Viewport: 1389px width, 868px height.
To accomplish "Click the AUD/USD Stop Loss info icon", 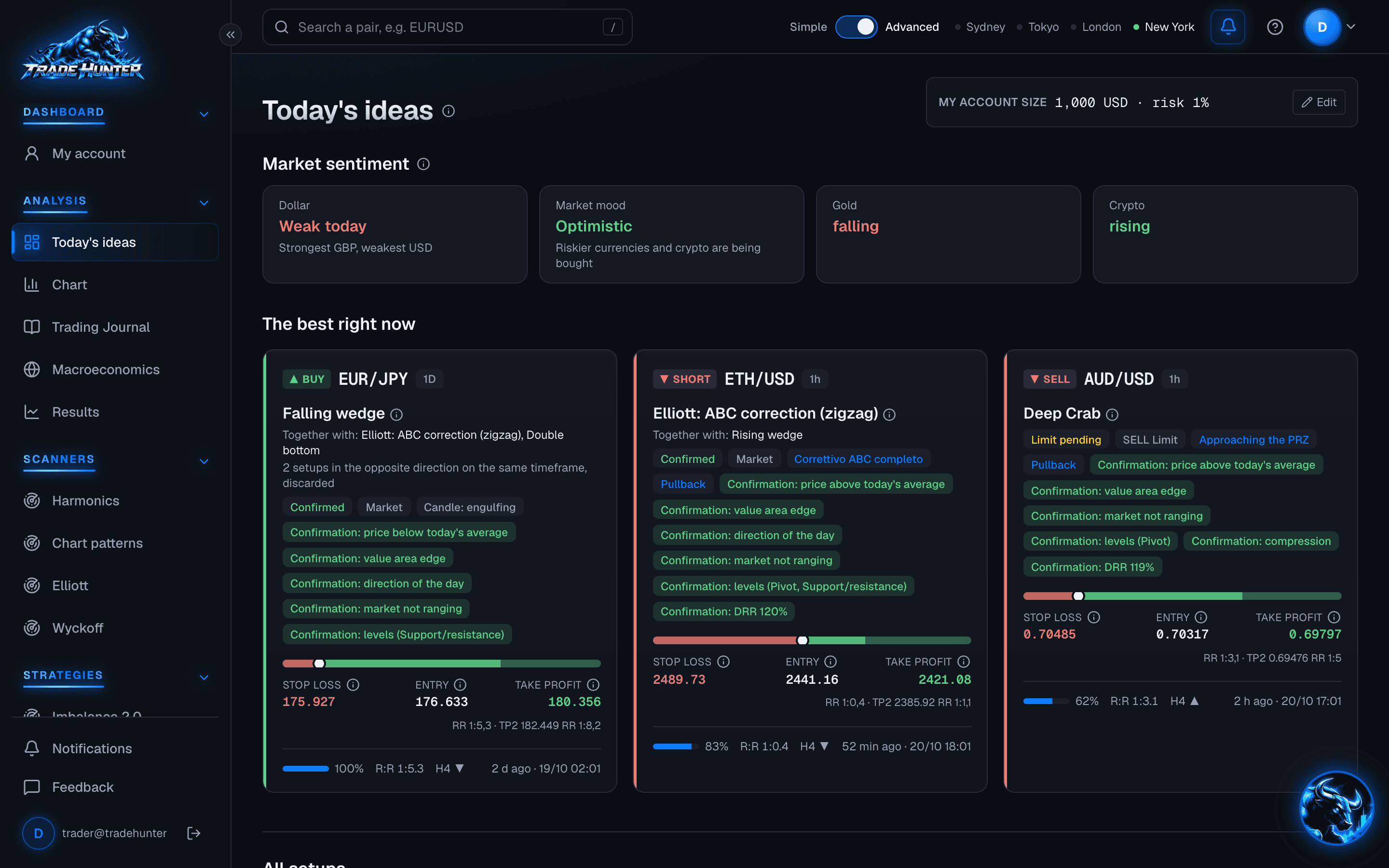I will (1094, 617).
